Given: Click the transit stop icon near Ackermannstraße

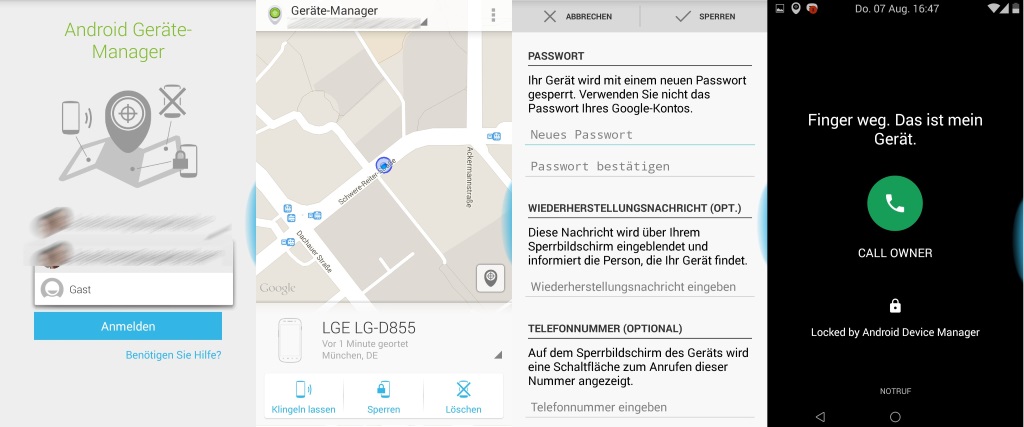Looking at the screenshot, I should [x=494, y=136].
